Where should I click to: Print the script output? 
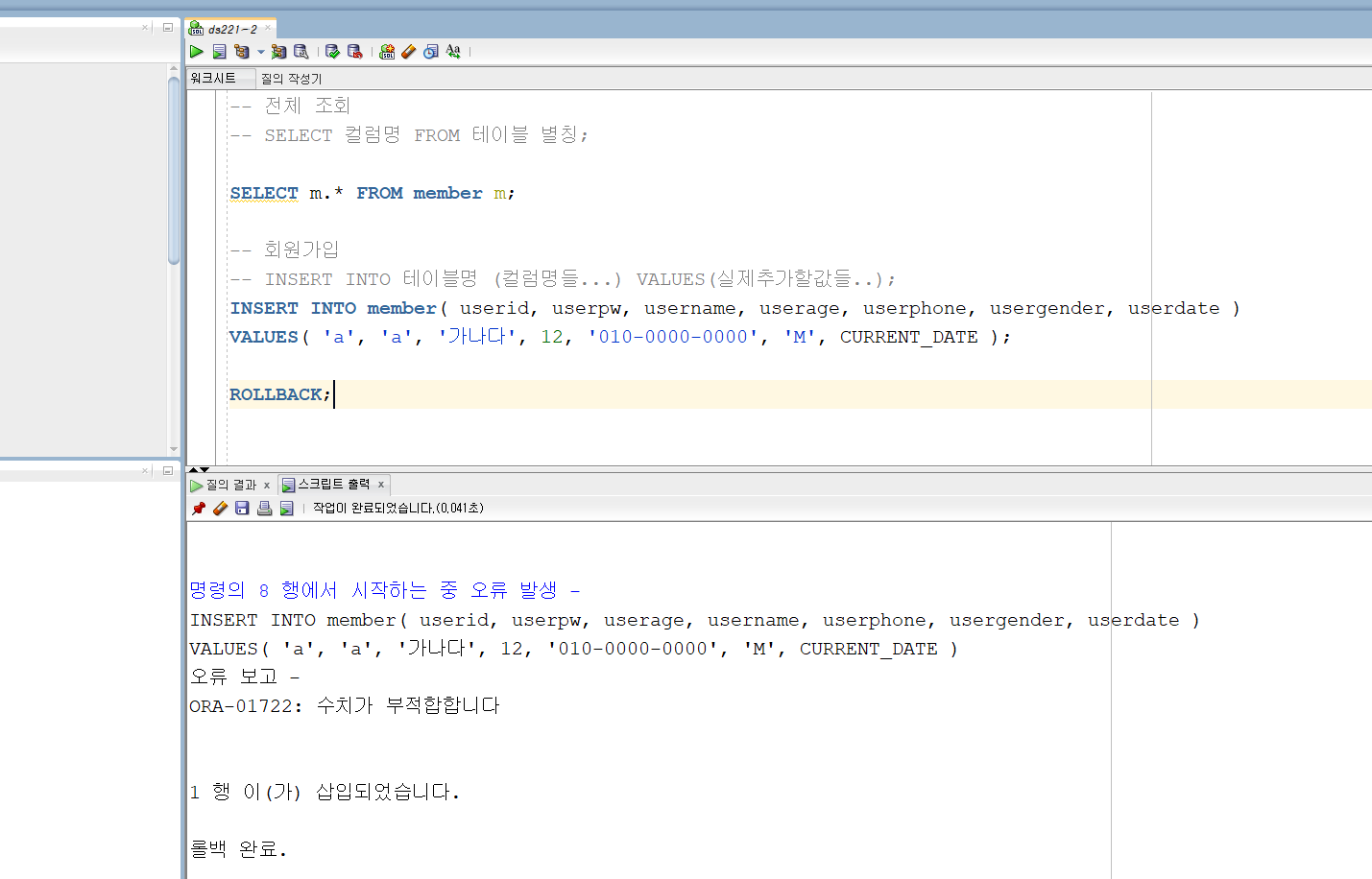point(264,508)
